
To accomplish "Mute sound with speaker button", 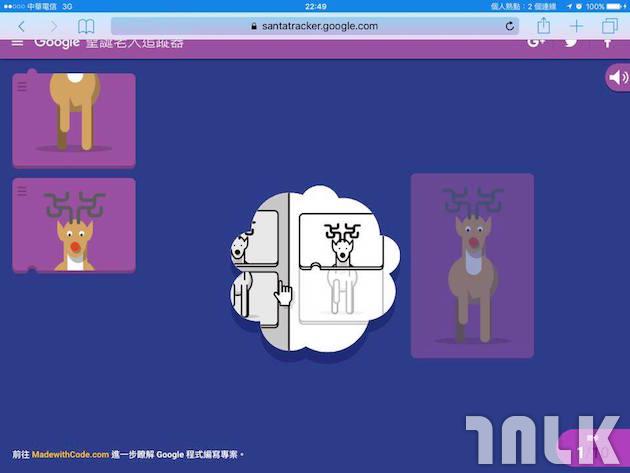I will tap(618, 77).
